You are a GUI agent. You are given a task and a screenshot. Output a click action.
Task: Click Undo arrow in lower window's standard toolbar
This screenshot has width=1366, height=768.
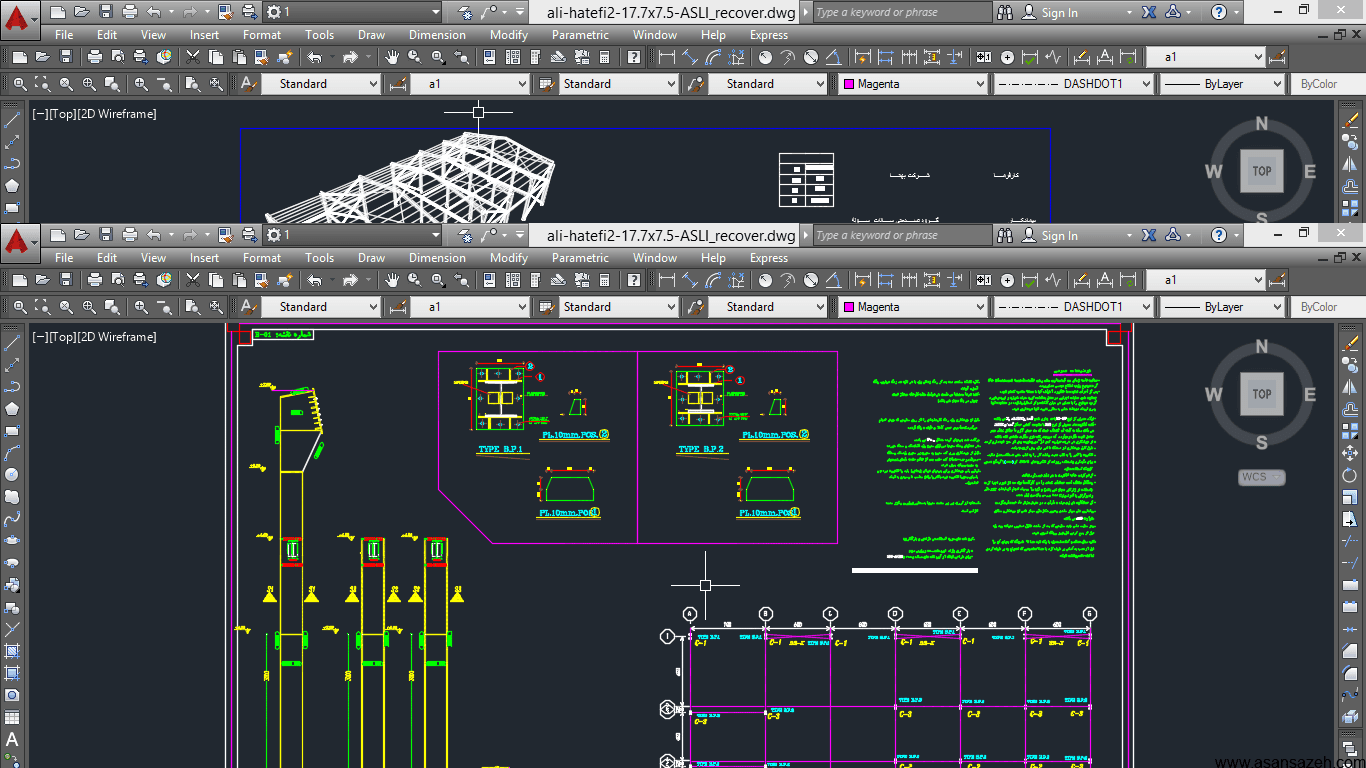pyautogui.click(x=316, y=280)
